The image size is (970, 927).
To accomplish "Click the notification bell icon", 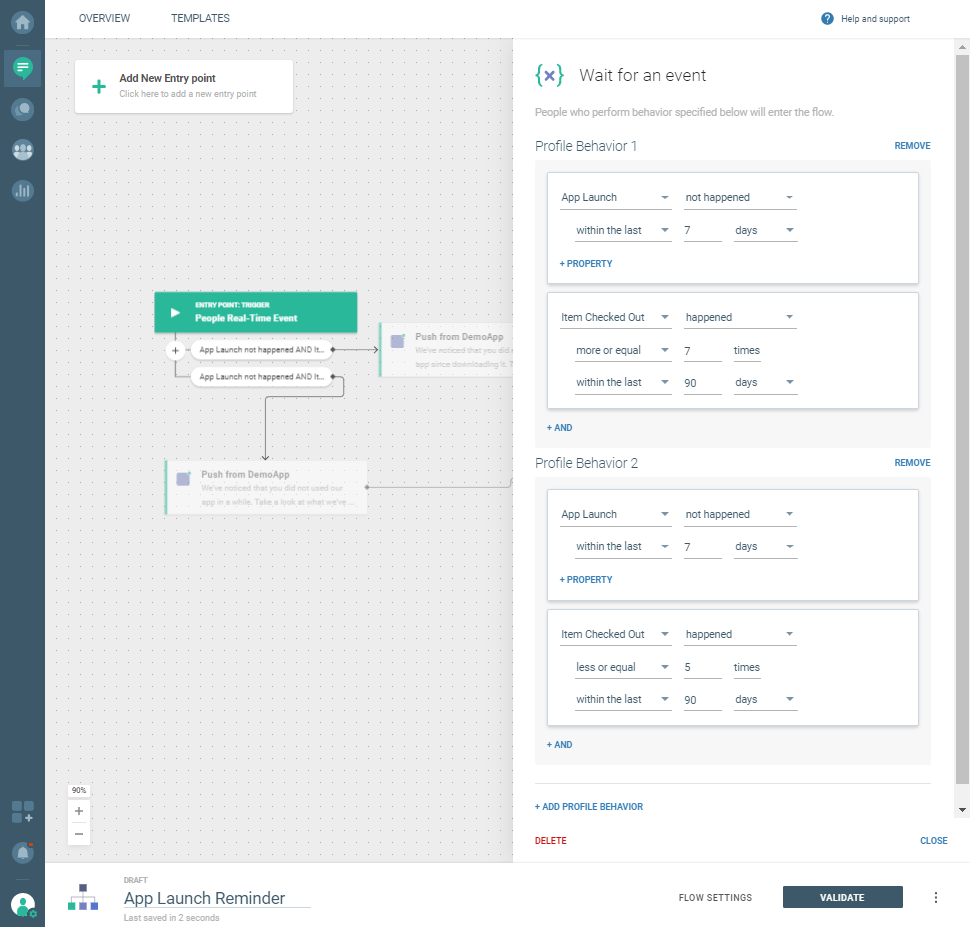I will click(x=22, y=853).
